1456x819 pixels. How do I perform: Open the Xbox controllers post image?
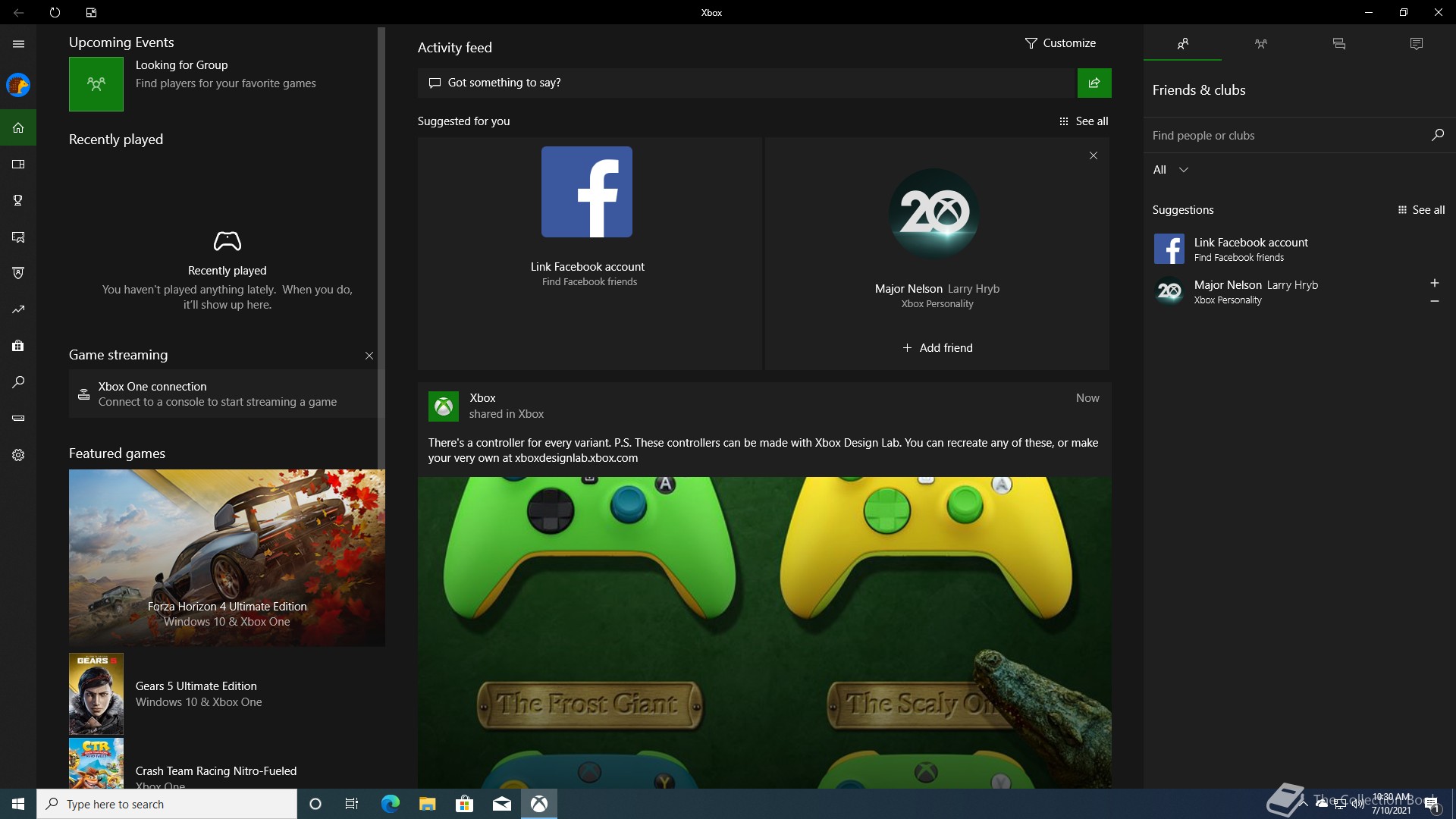click(764, 632)
